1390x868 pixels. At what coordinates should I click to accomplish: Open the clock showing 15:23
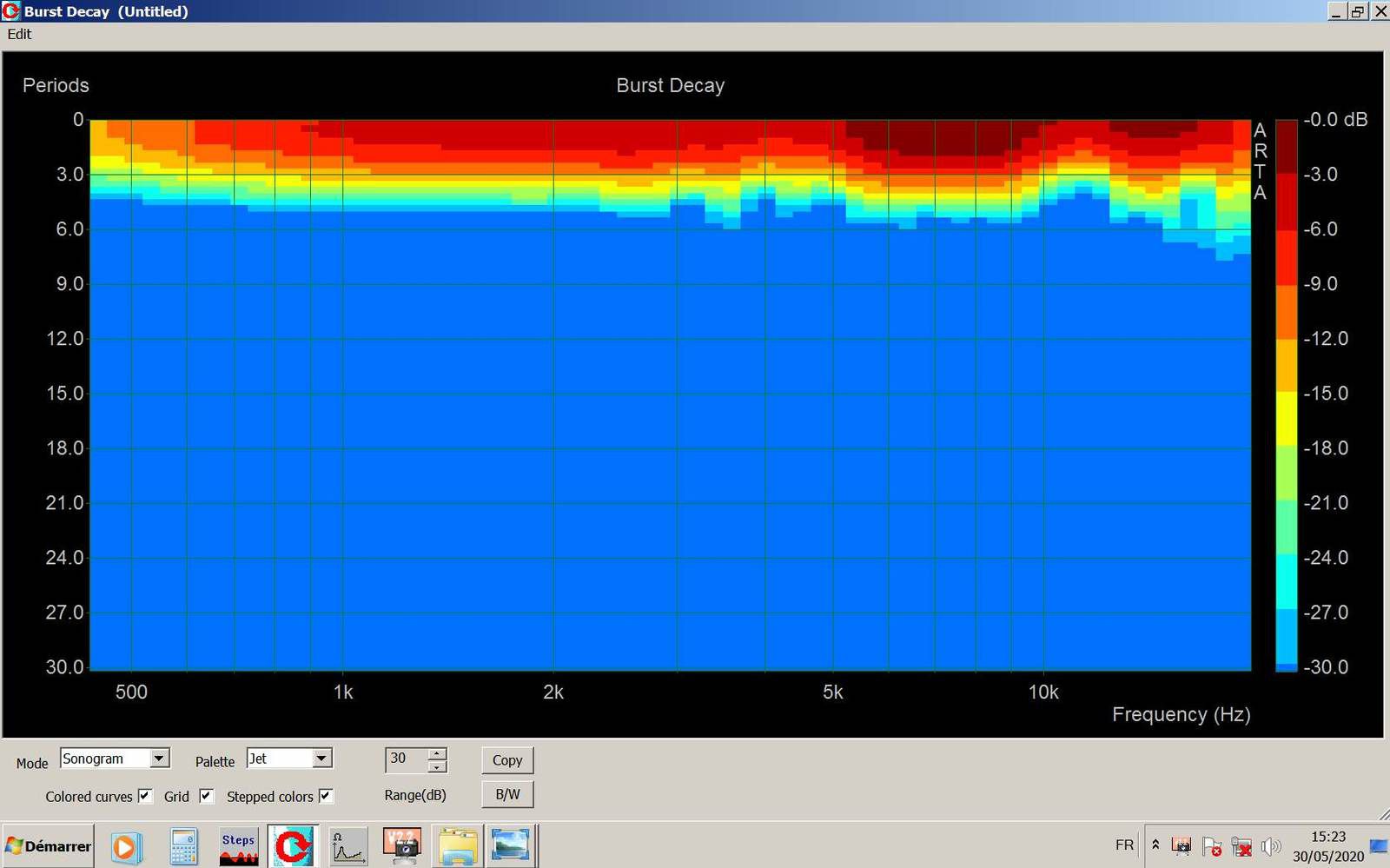pos(1328,846)
